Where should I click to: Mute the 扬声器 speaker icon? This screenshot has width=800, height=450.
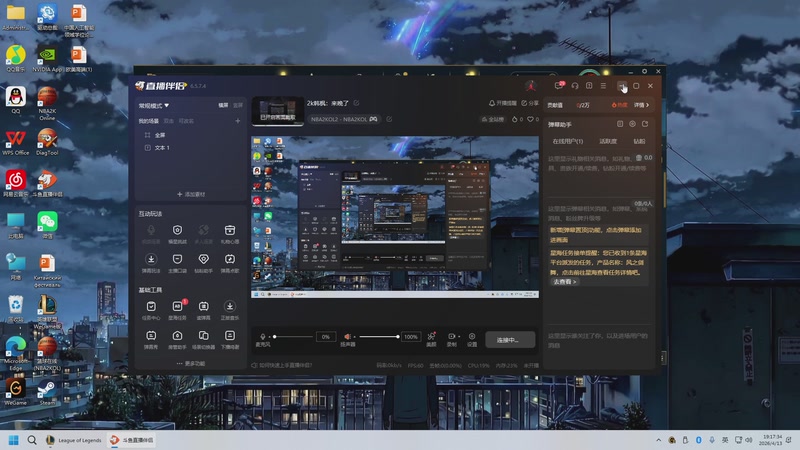pos(347,336)
